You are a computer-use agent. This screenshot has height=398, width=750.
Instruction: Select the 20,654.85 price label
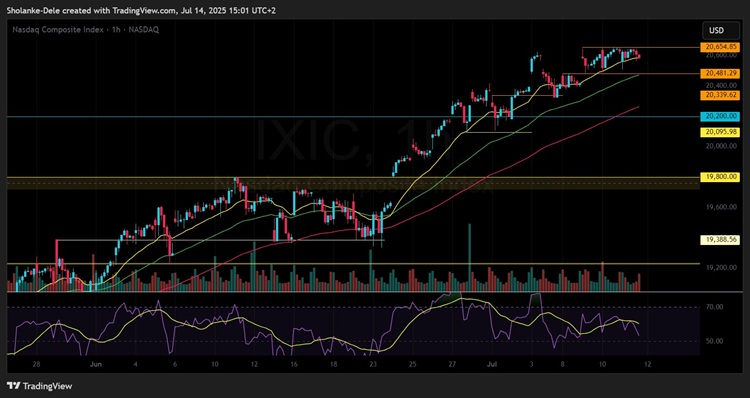tap(720, 47)
